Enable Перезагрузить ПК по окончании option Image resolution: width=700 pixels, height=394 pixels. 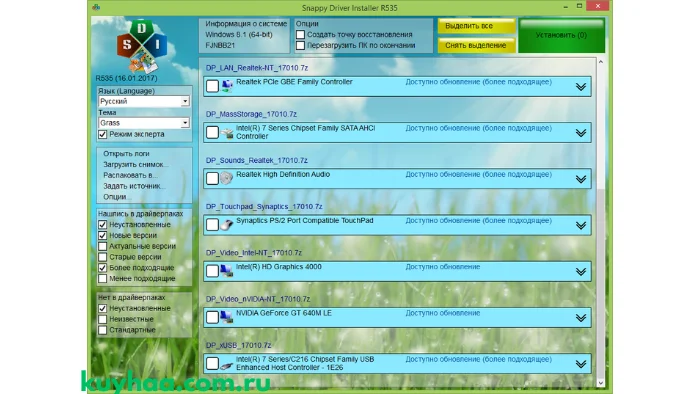coord(300,46)
